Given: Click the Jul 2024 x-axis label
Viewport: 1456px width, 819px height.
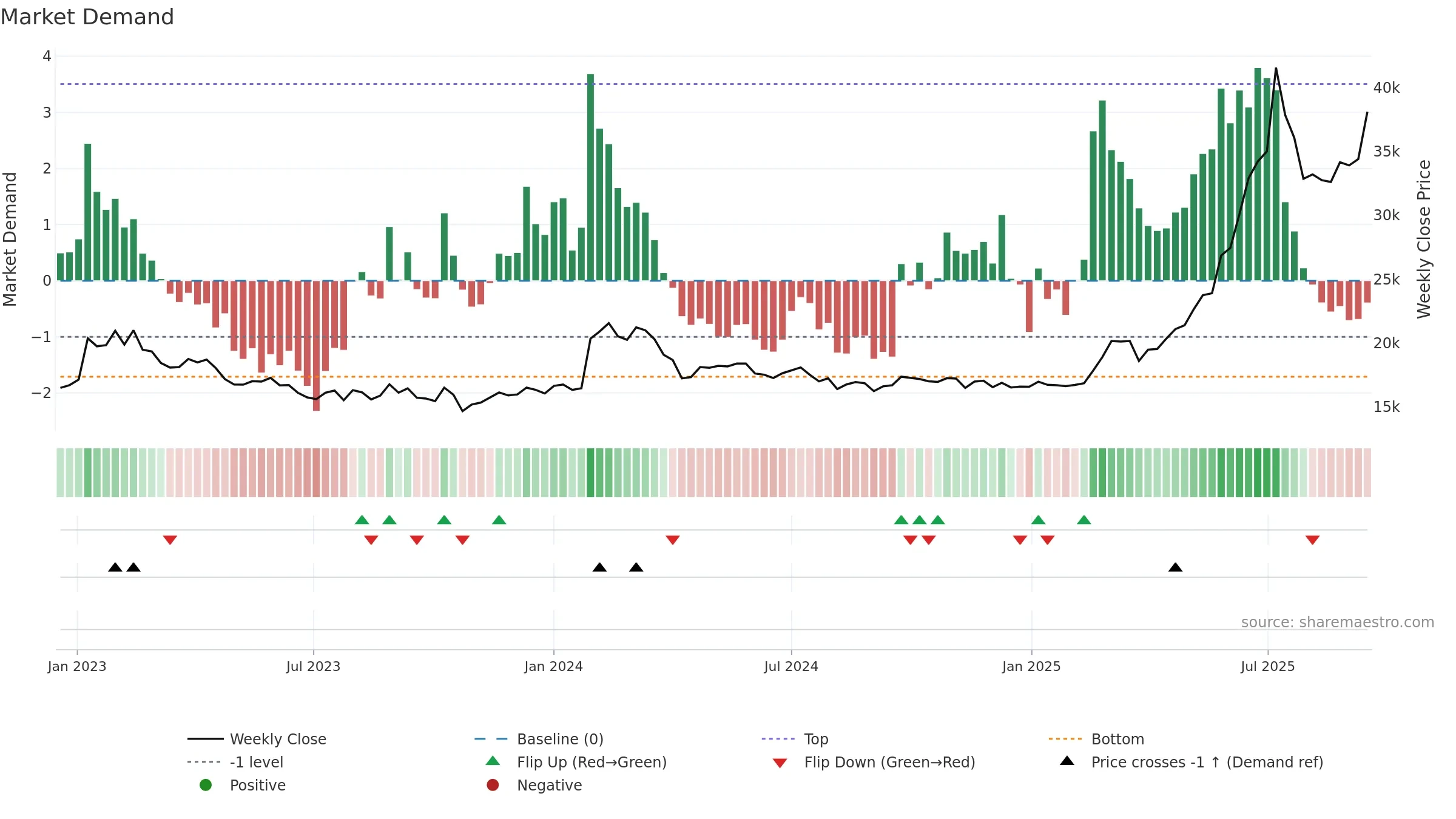Looking at the screenshot, I should (x=791, y=667).
